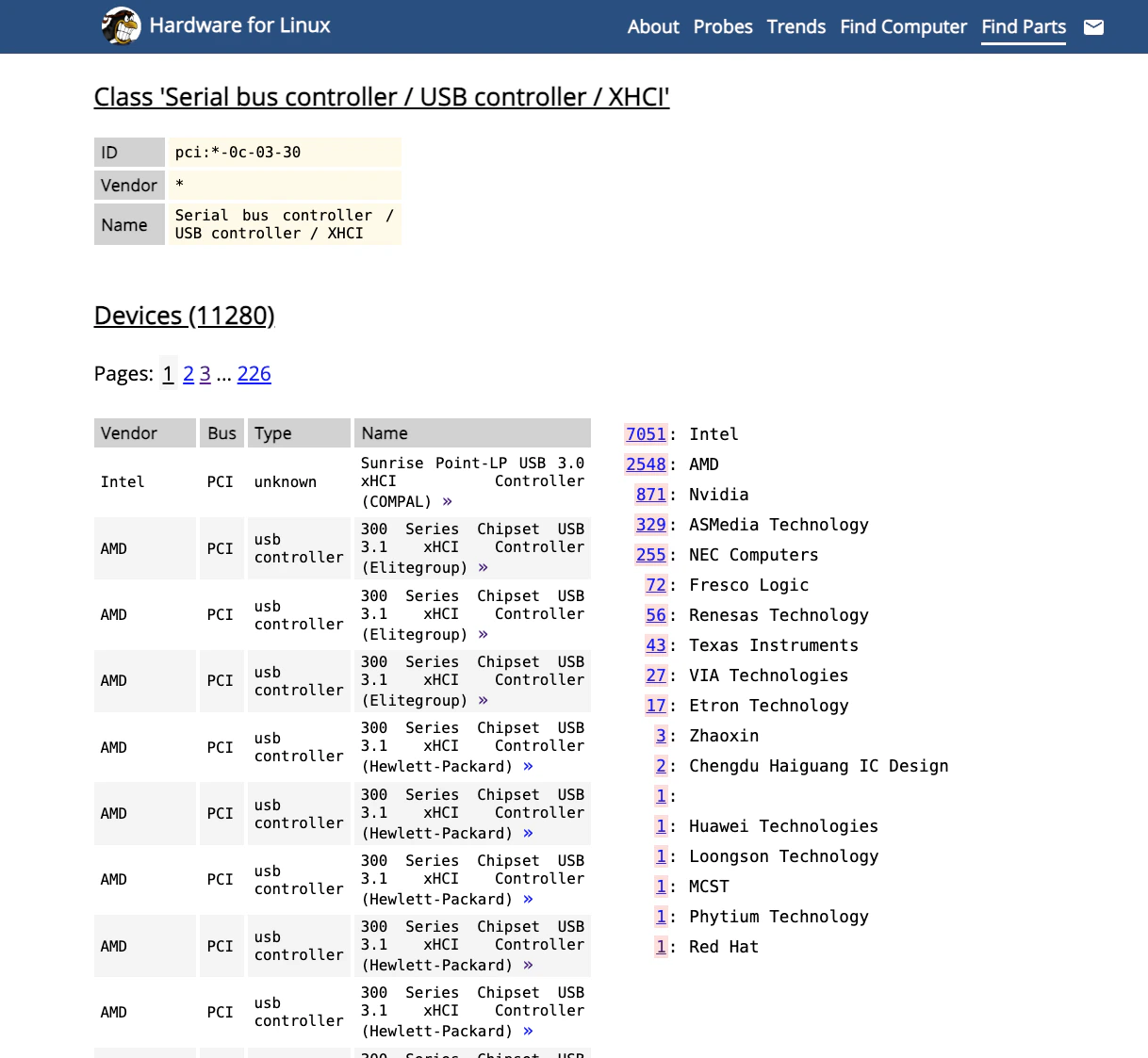Select Find Computer in navigation
This screenshot has height=1058, width=1148.
tap(903, 27)
